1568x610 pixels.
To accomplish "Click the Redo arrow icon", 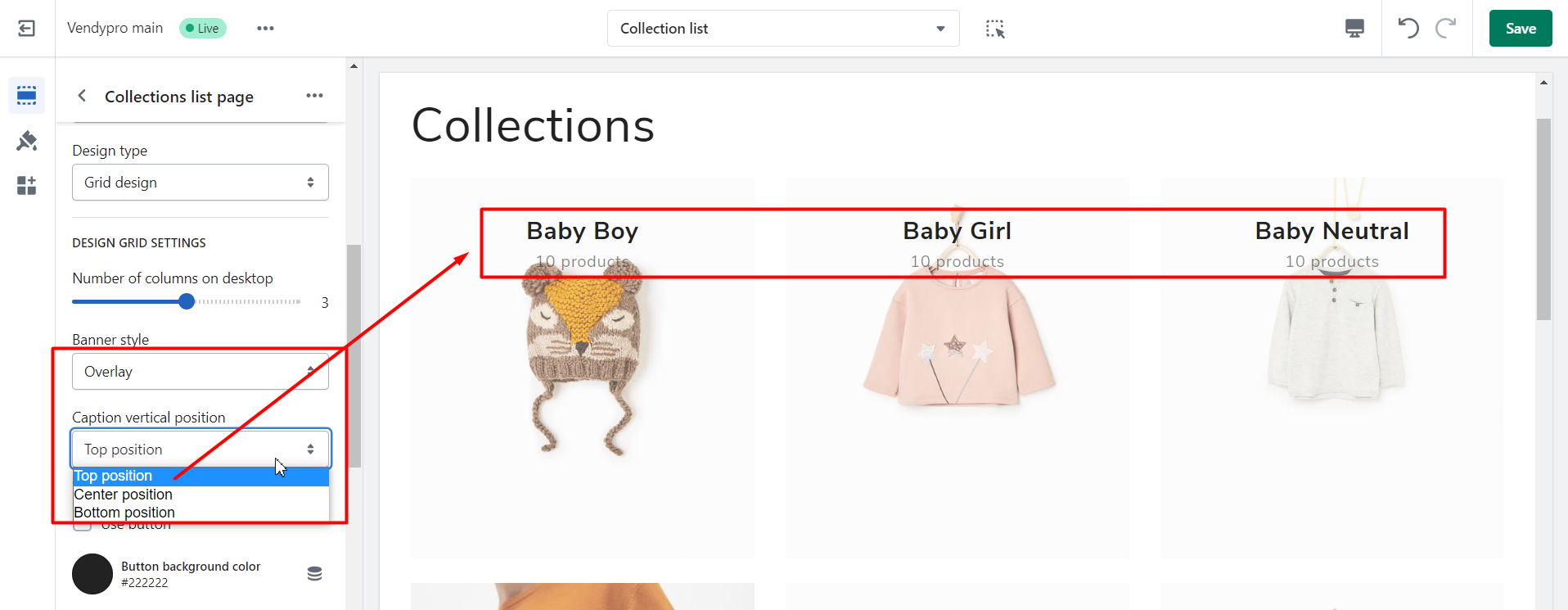I will [x=1446, y=27].
